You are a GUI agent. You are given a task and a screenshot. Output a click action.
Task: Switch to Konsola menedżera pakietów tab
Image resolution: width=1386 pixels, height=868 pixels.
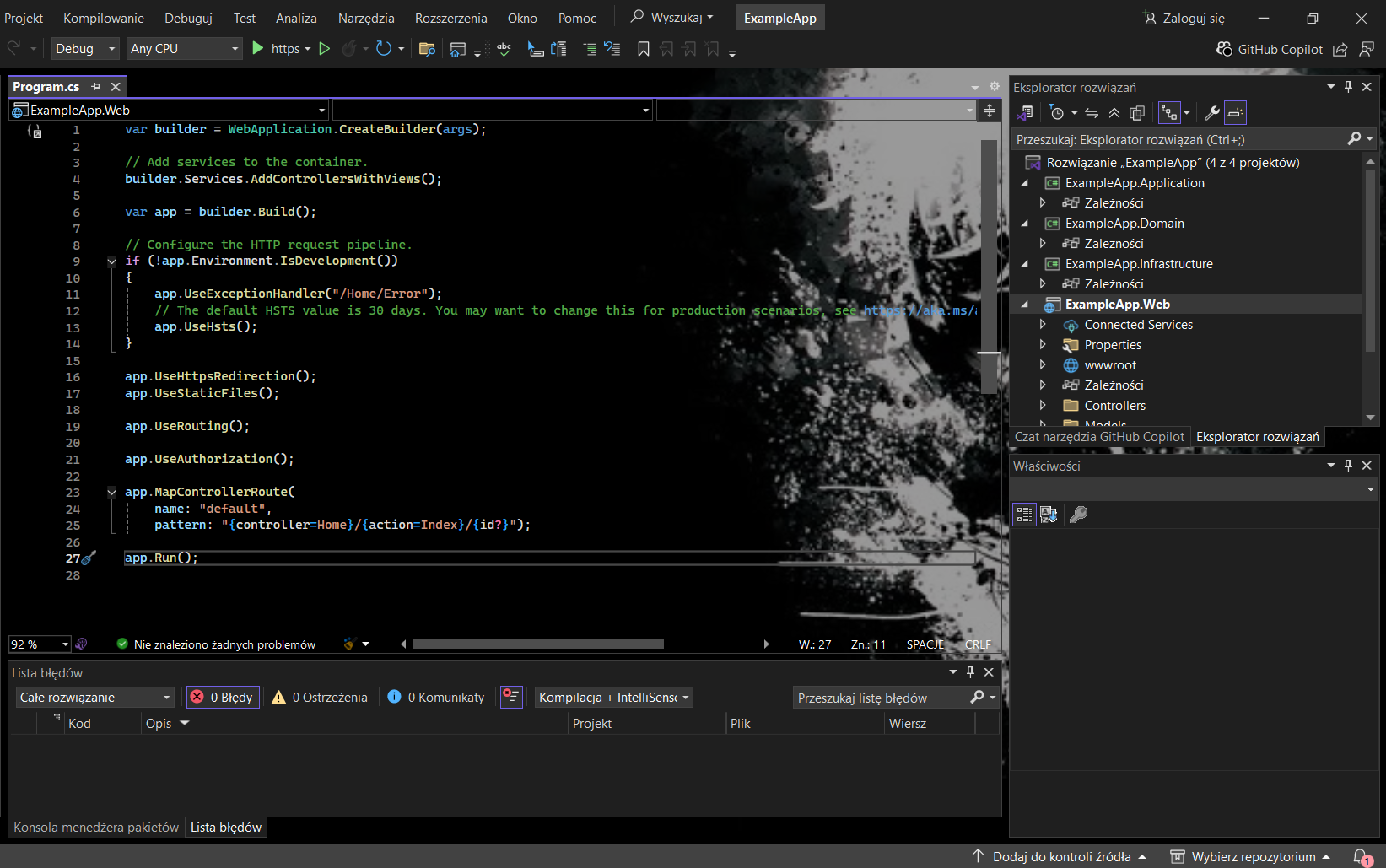[96, 828]
